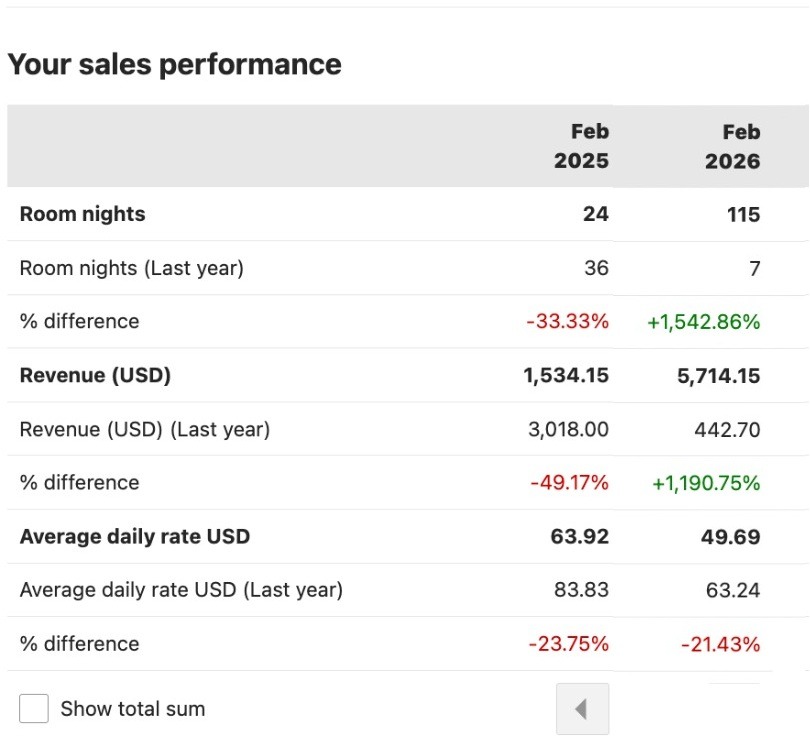Enable the Show total sum checkbox
The image size is (810, 750).
click(35, 708)
